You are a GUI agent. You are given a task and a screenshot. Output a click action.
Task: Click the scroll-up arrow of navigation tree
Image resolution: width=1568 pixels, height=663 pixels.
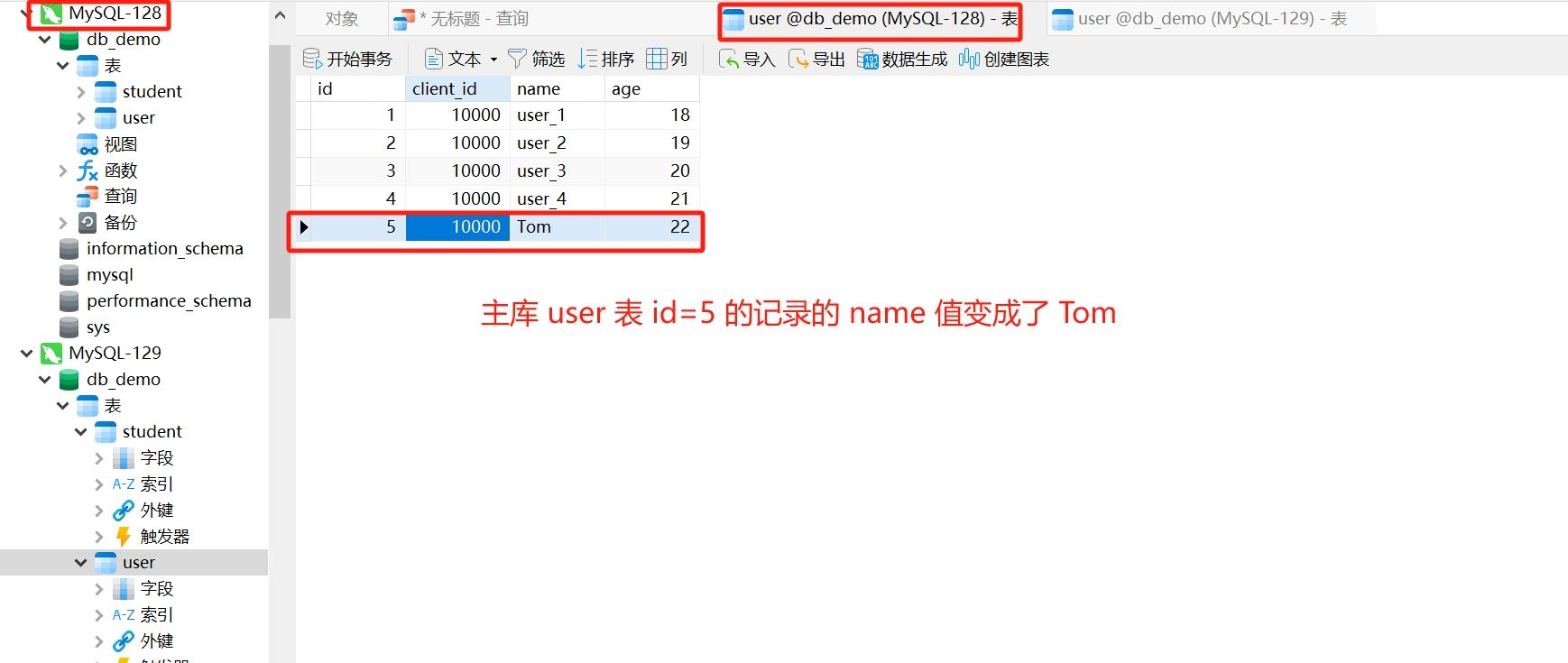click(x=280, y=15)
